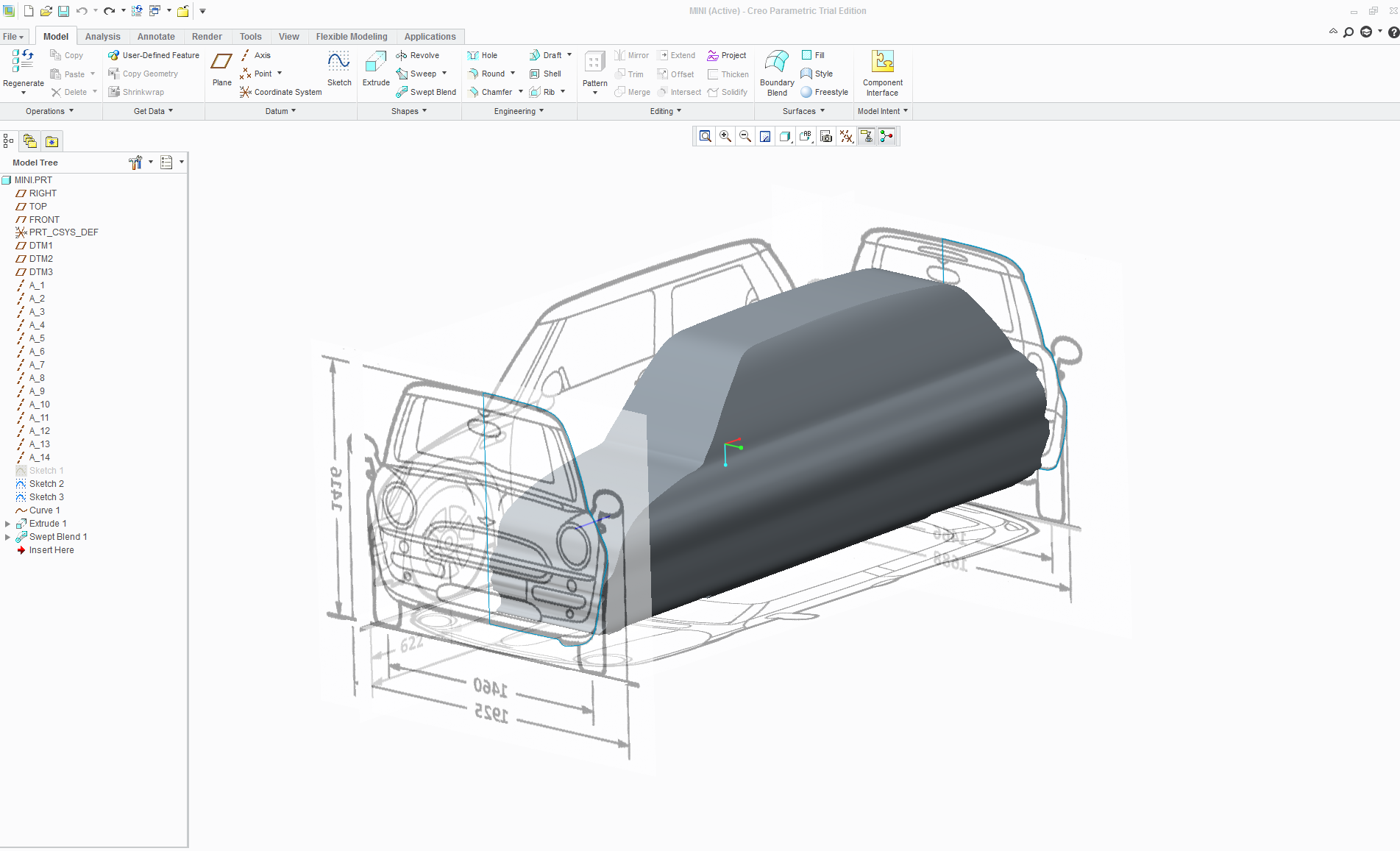Image resolution: width=1400 pixels, height=851 pixels.
Task: Click the Redo arrow icon
Action: (x=109, y=11)
